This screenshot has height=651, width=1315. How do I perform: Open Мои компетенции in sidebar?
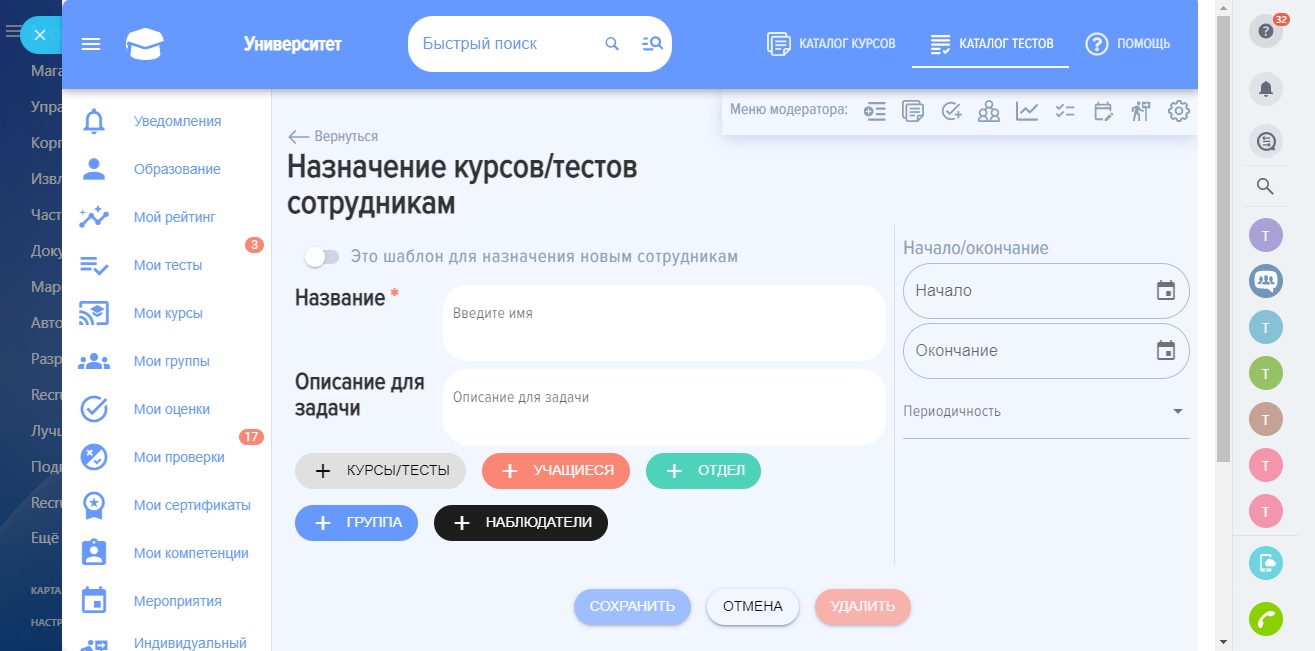point(166,553)
